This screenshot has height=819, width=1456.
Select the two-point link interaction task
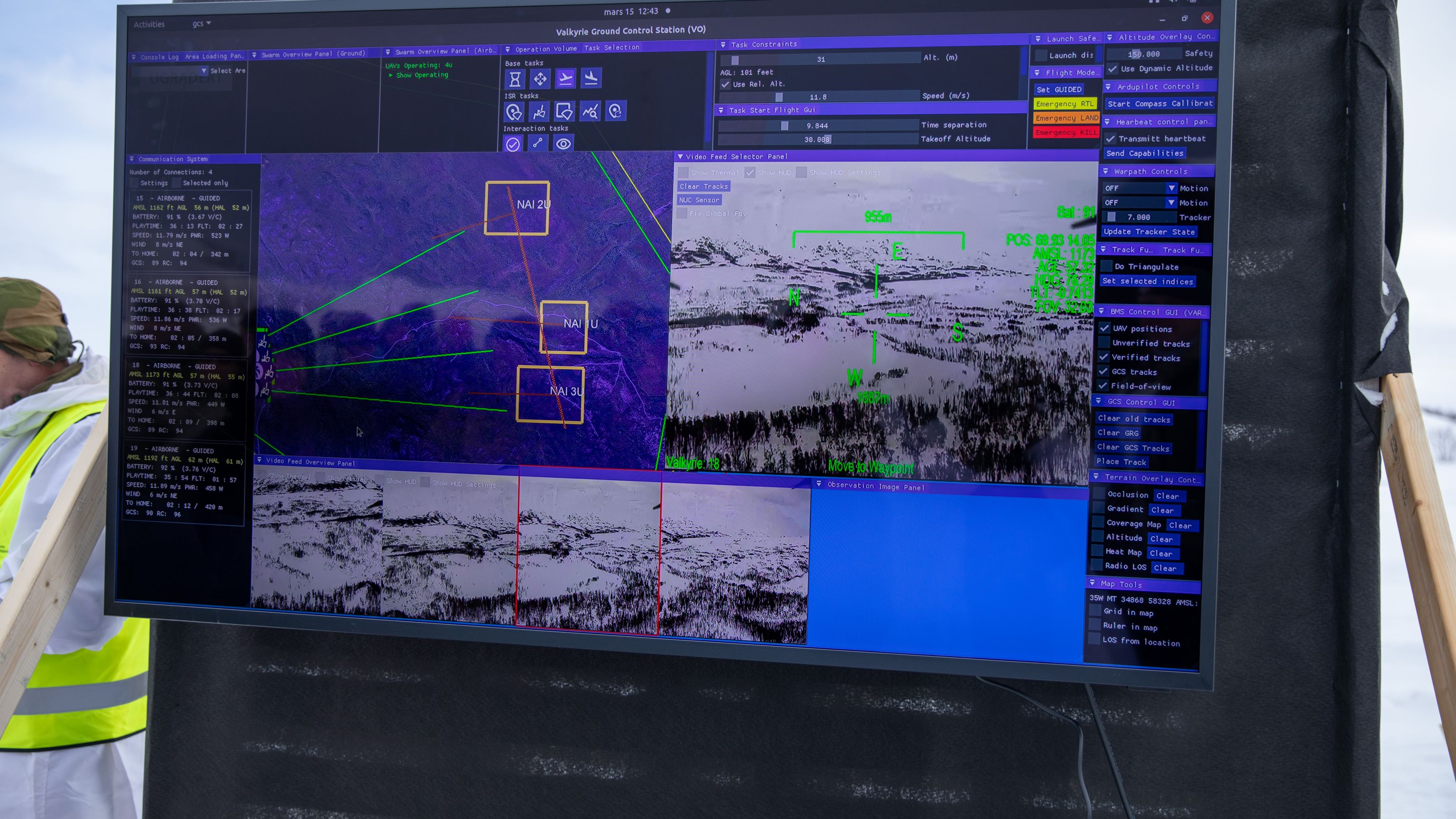pyautogui.click(x=537, y=144)
